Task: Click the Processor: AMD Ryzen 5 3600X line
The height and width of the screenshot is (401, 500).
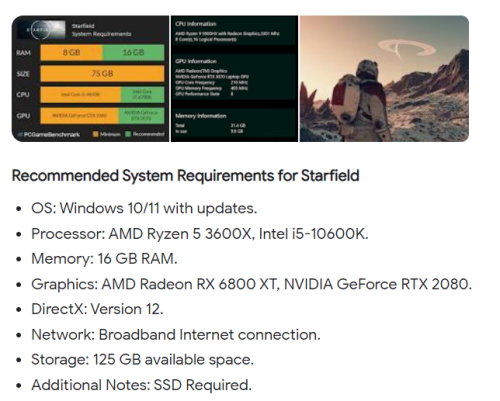Action: tap(200, 234)
